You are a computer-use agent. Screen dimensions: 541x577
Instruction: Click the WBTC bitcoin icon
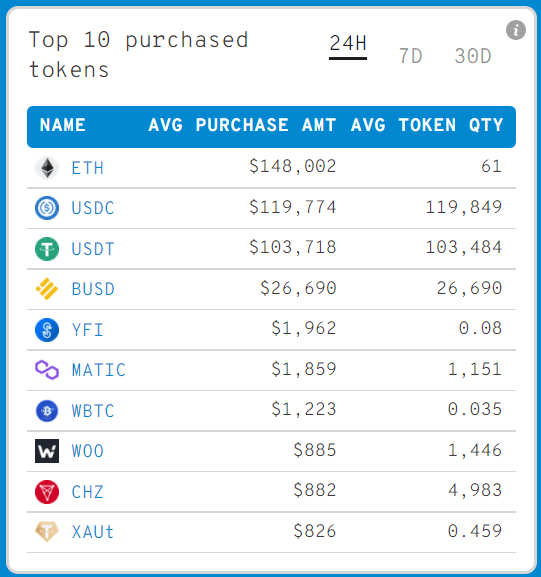[47, 411]
